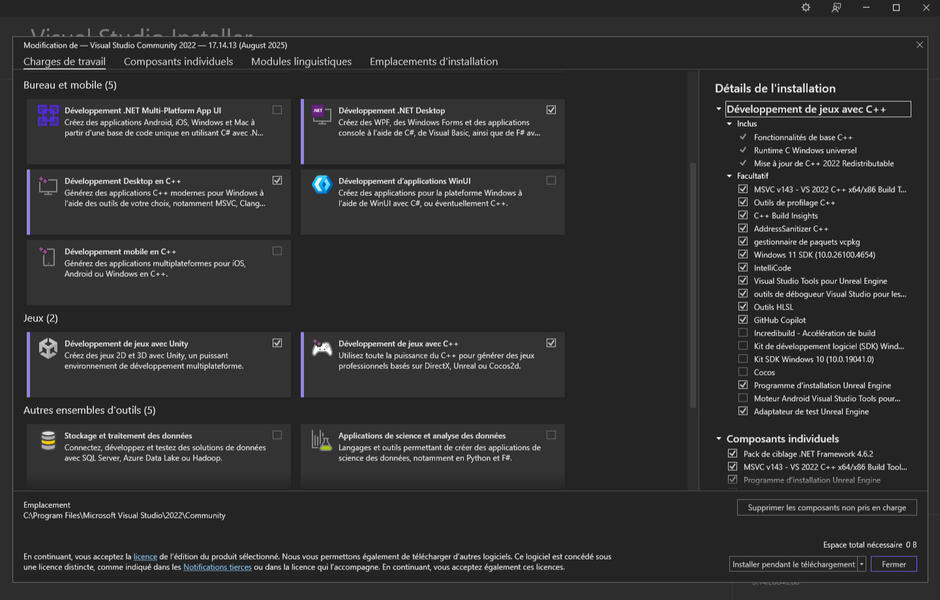Check the Incredibuild - Accélération de build option
The width and height of the screenshot is (940, 600).
(x=743, y=333)
